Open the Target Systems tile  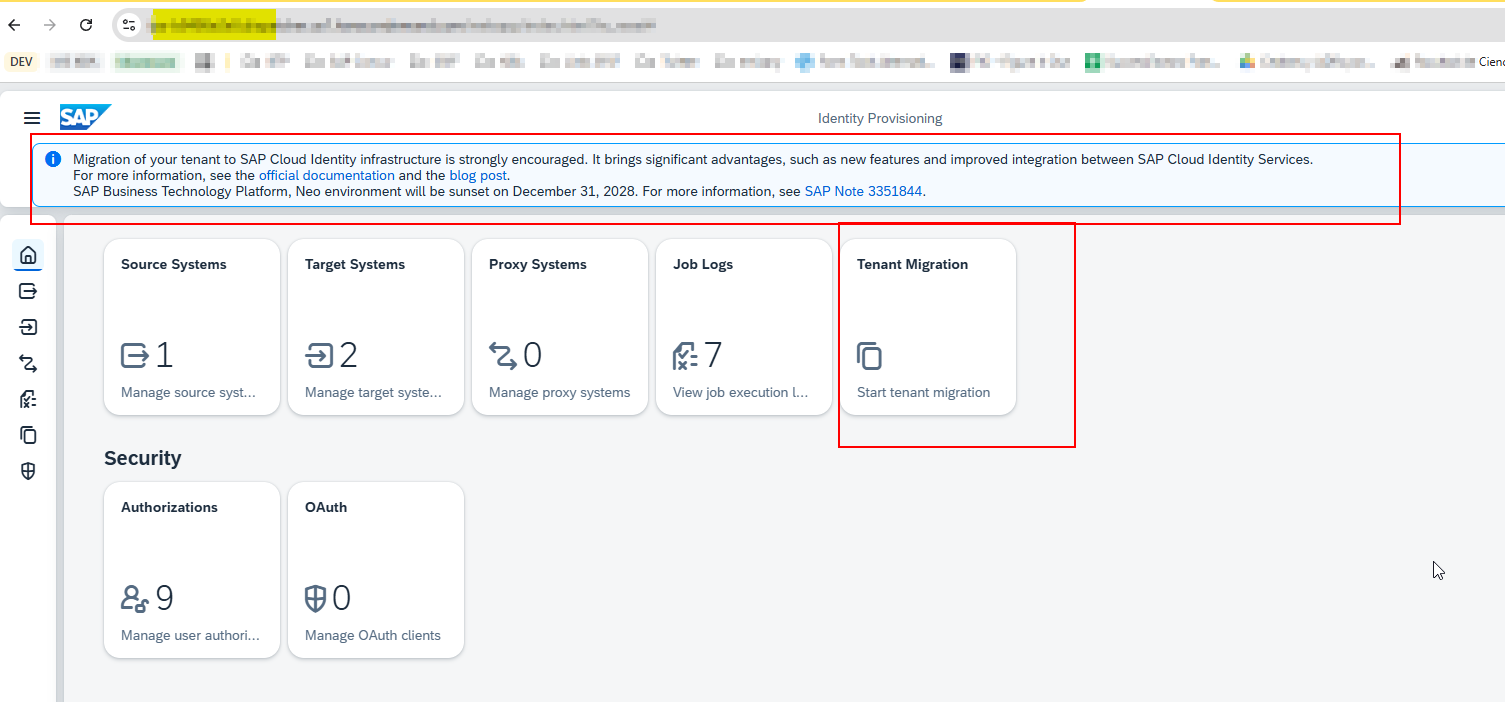pos(376,327)
